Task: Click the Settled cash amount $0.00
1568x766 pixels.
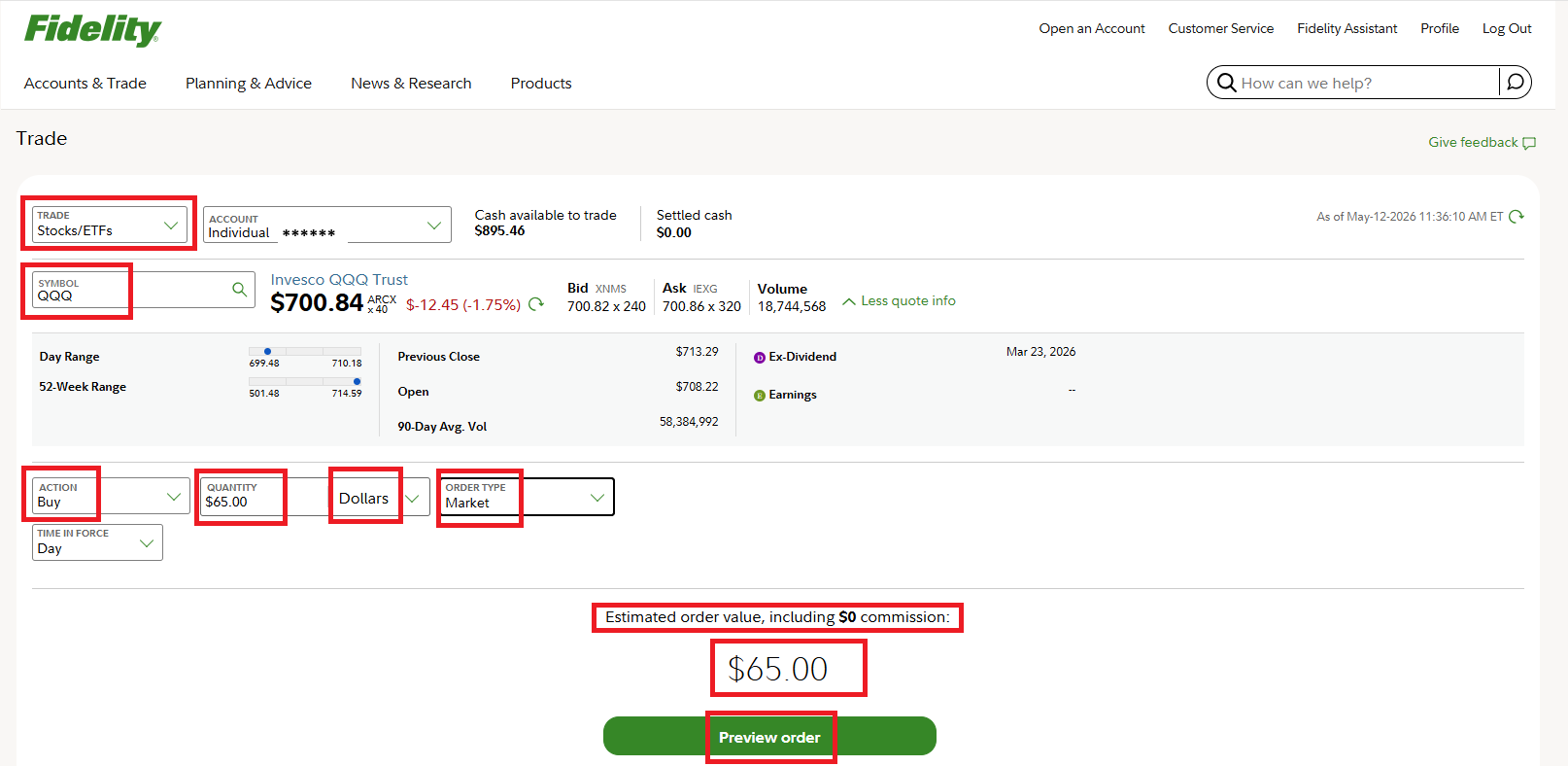Action: (x=674, y=232)
